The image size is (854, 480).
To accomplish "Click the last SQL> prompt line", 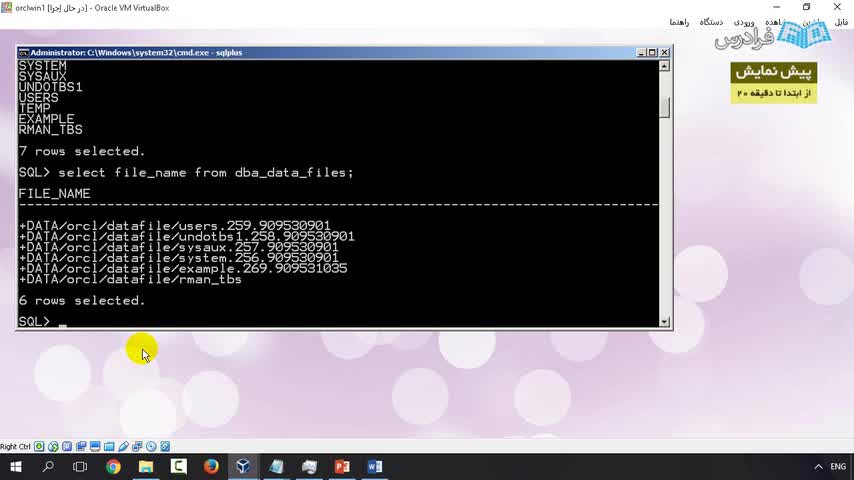I will pos(42,322).
